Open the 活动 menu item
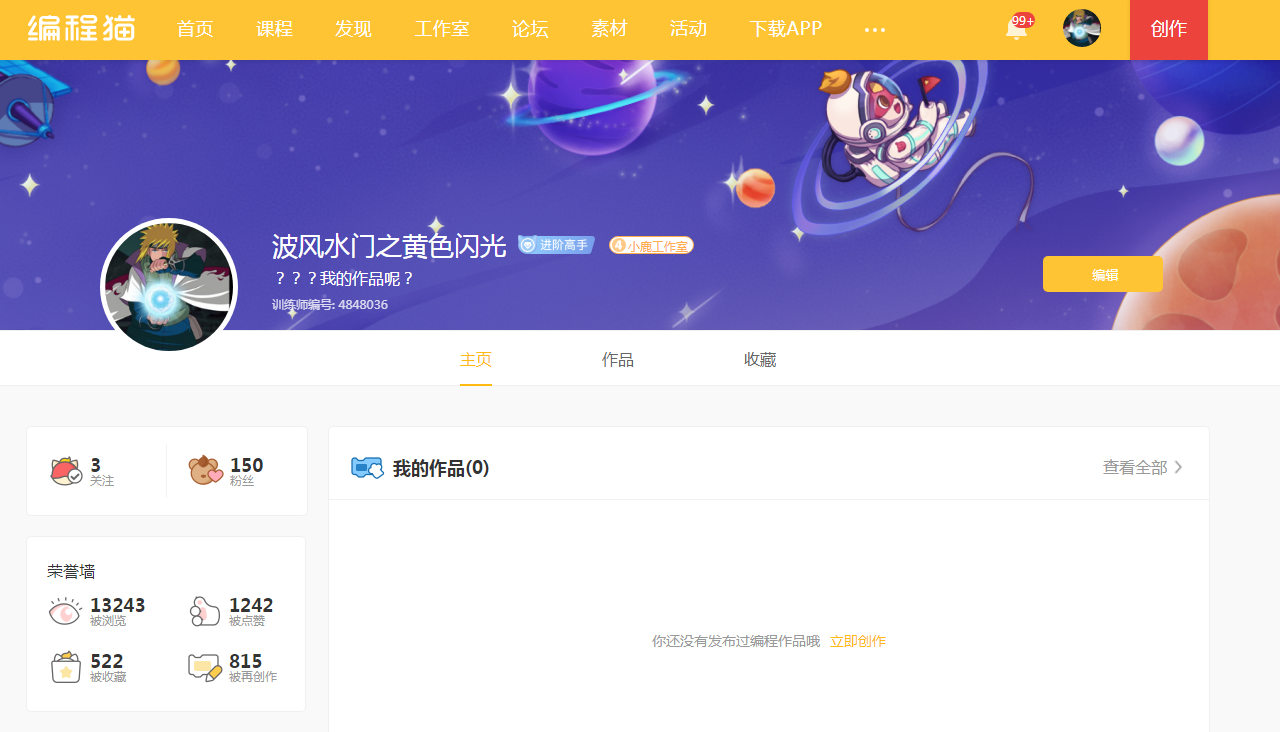The image size is (1280, 732). point(688,29)
